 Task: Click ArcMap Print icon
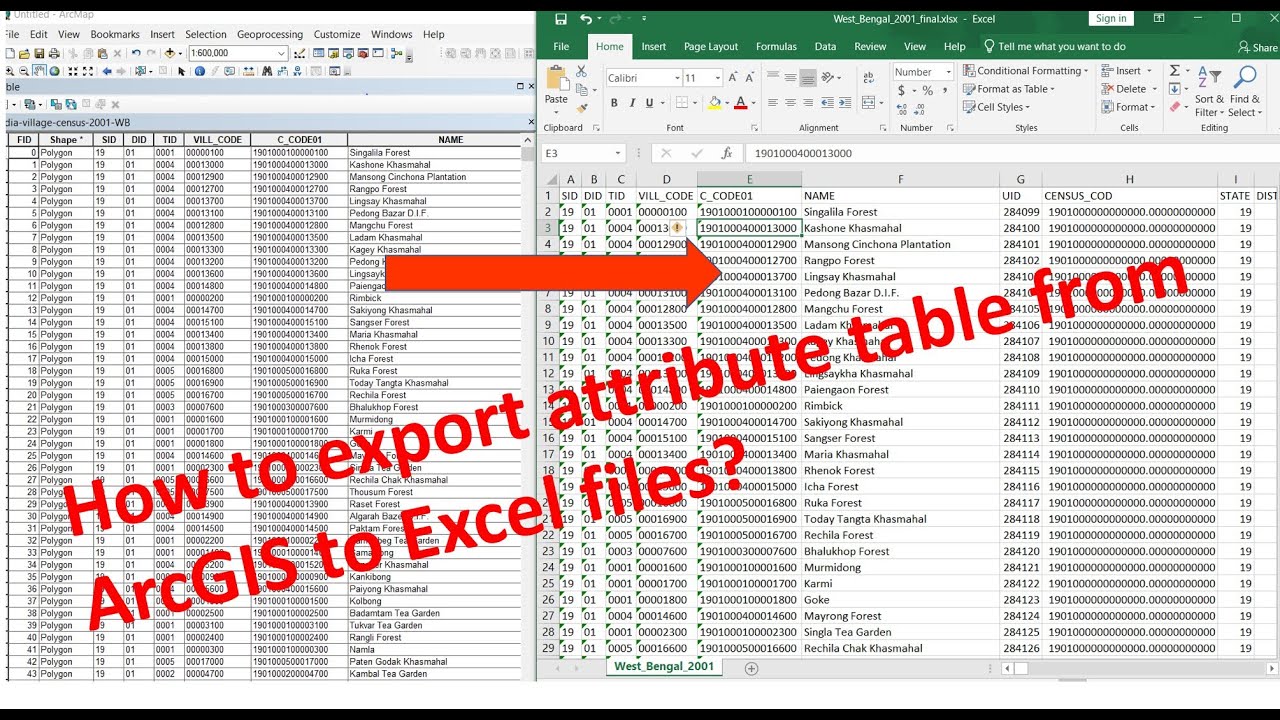point(53,53)
